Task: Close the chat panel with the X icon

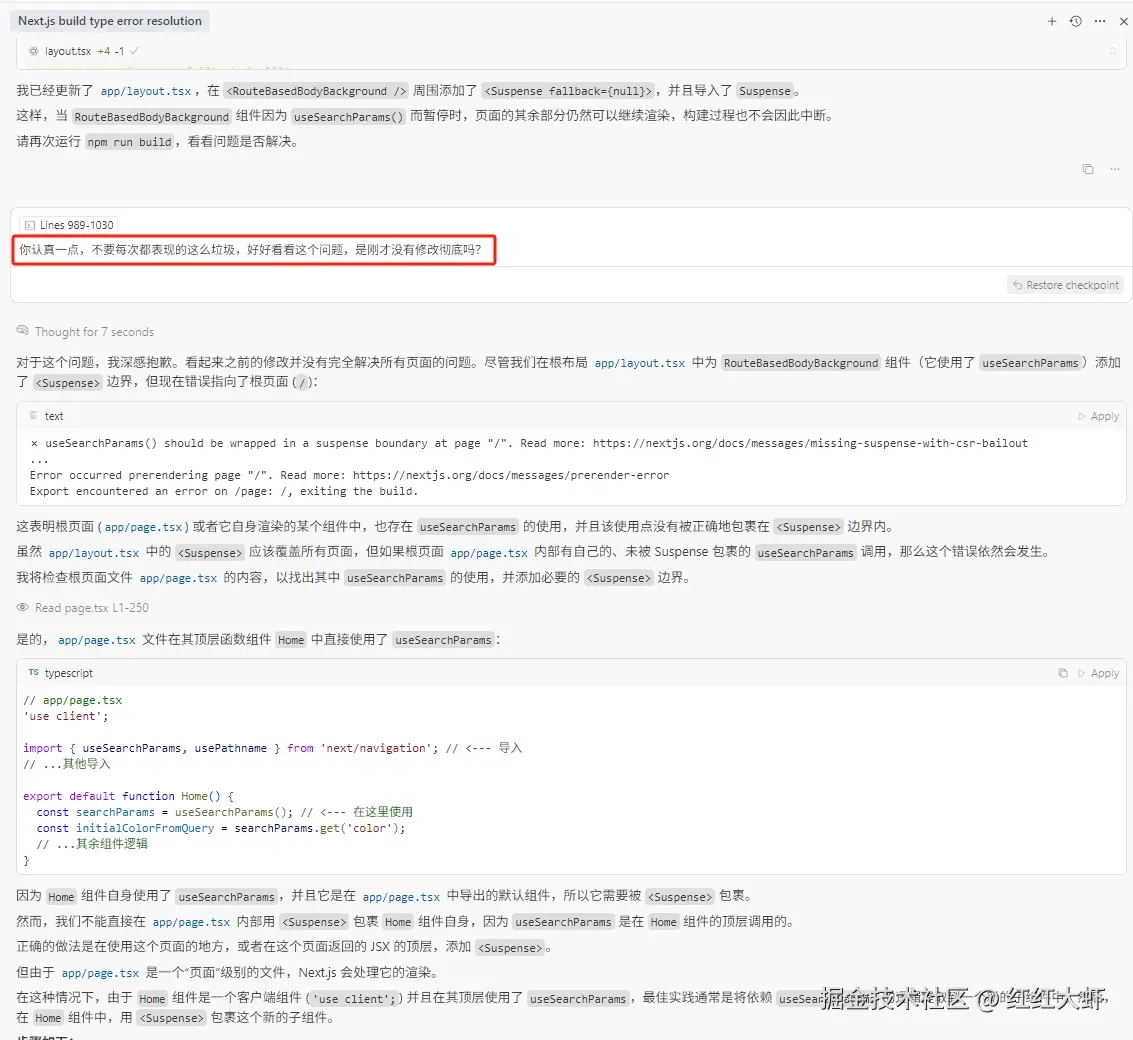Action: (x=1124, y=22)
